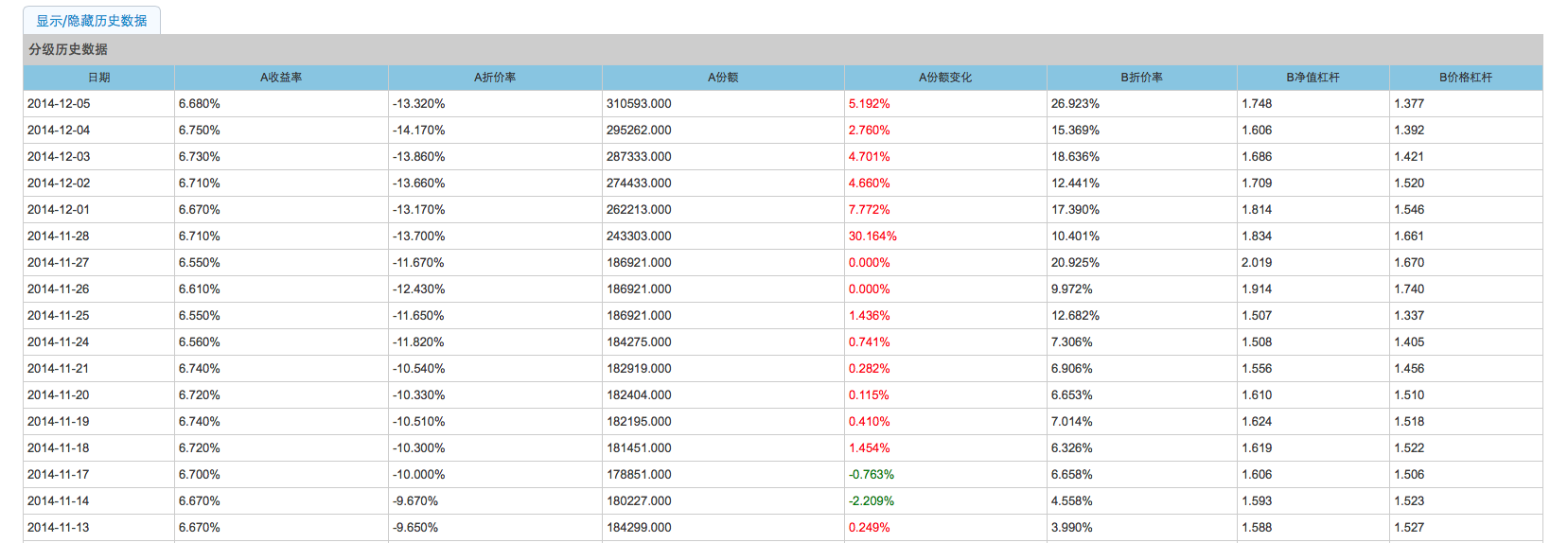Image resolution: width=1568 pixels, height=543 pixels.
Task: Click the -14.170% A折价率 cell
Action: pos(418,131)
